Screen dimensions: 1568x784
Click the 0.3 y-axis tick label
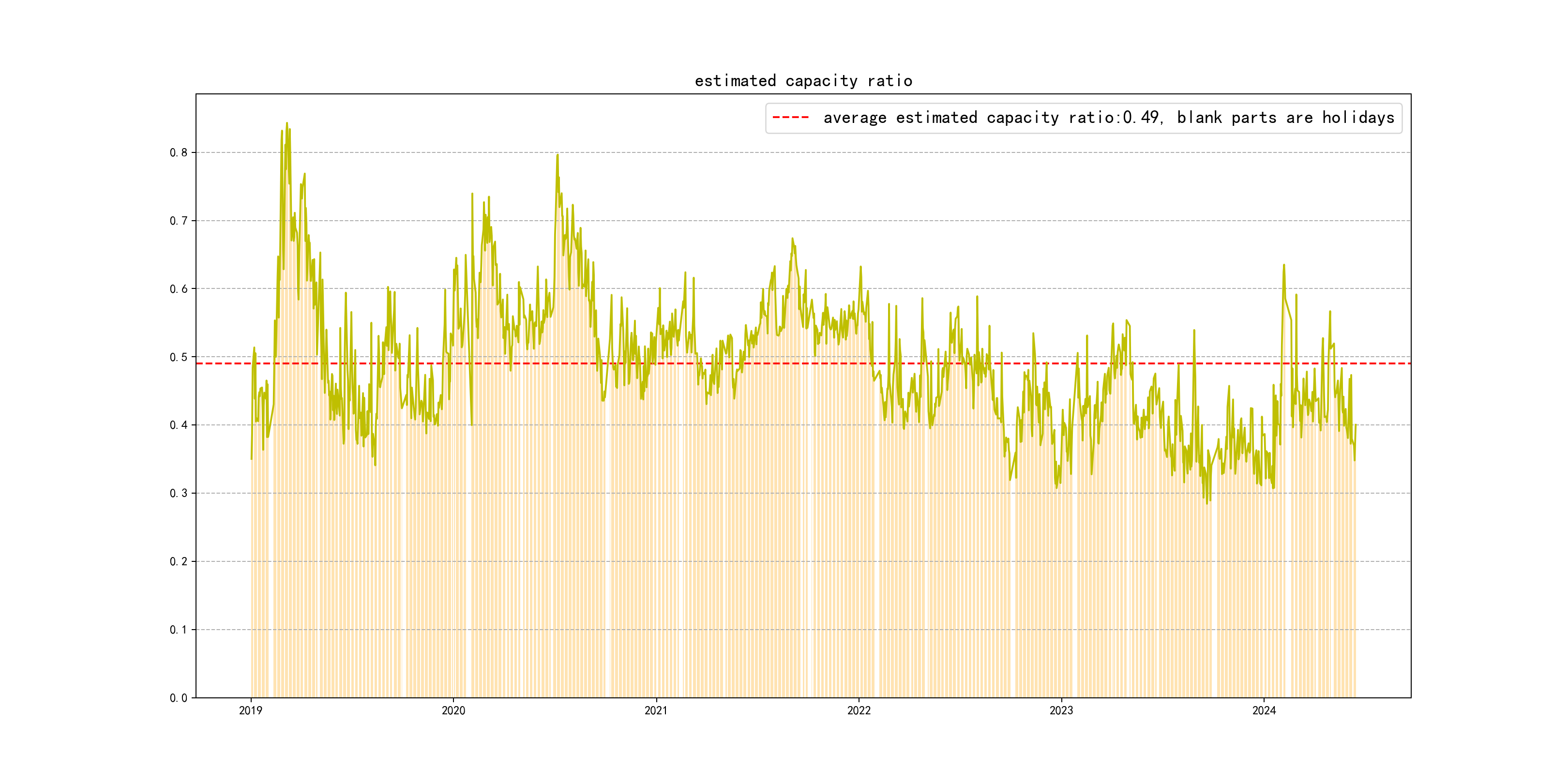click(179, 494)
